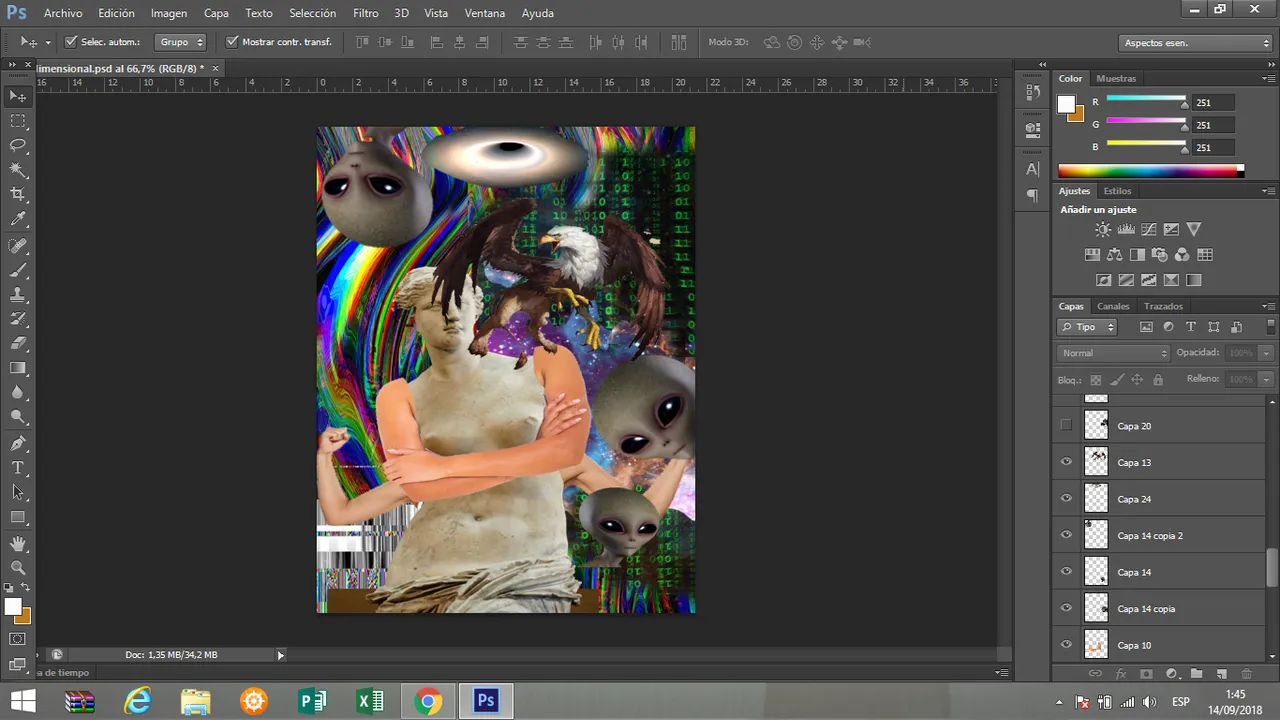Hide the Capa 24 layer
1280x720 pixels.
[x=1066, y=499]
